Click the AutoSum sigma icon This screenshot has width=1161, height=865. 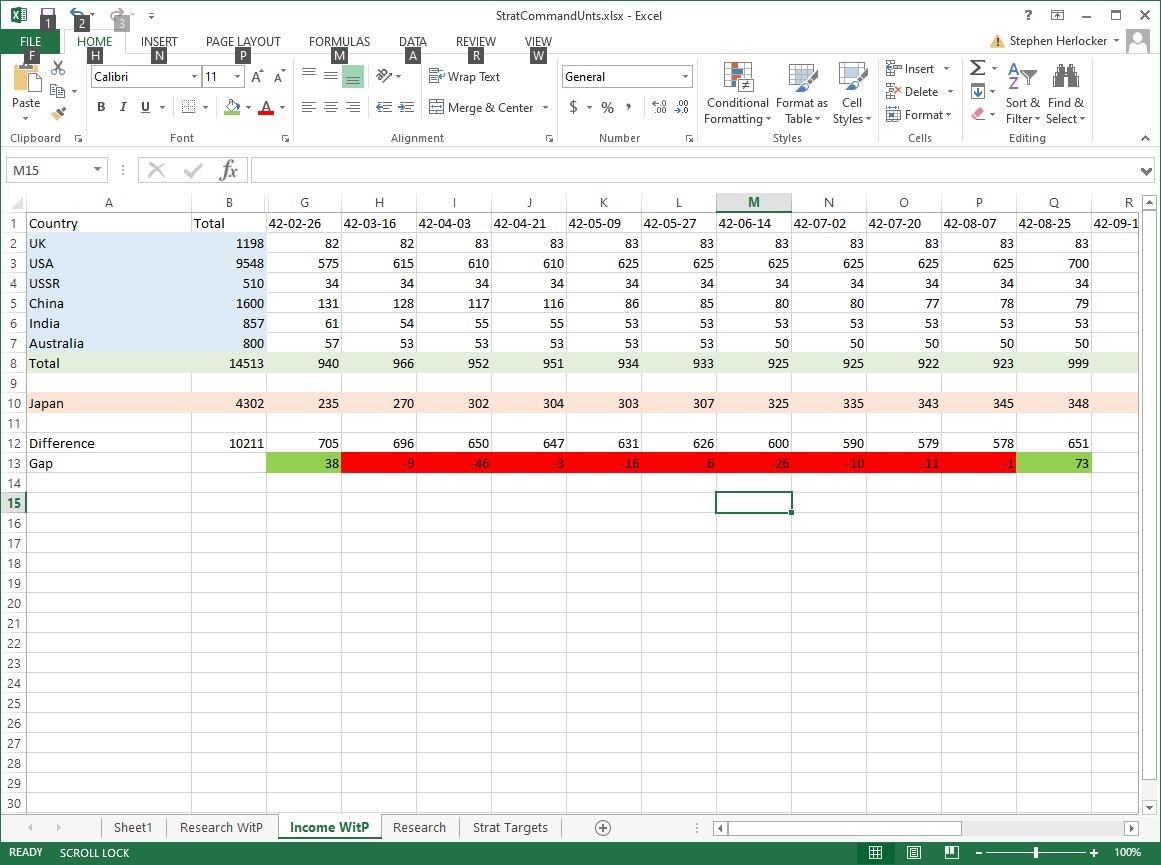point(977,68)
